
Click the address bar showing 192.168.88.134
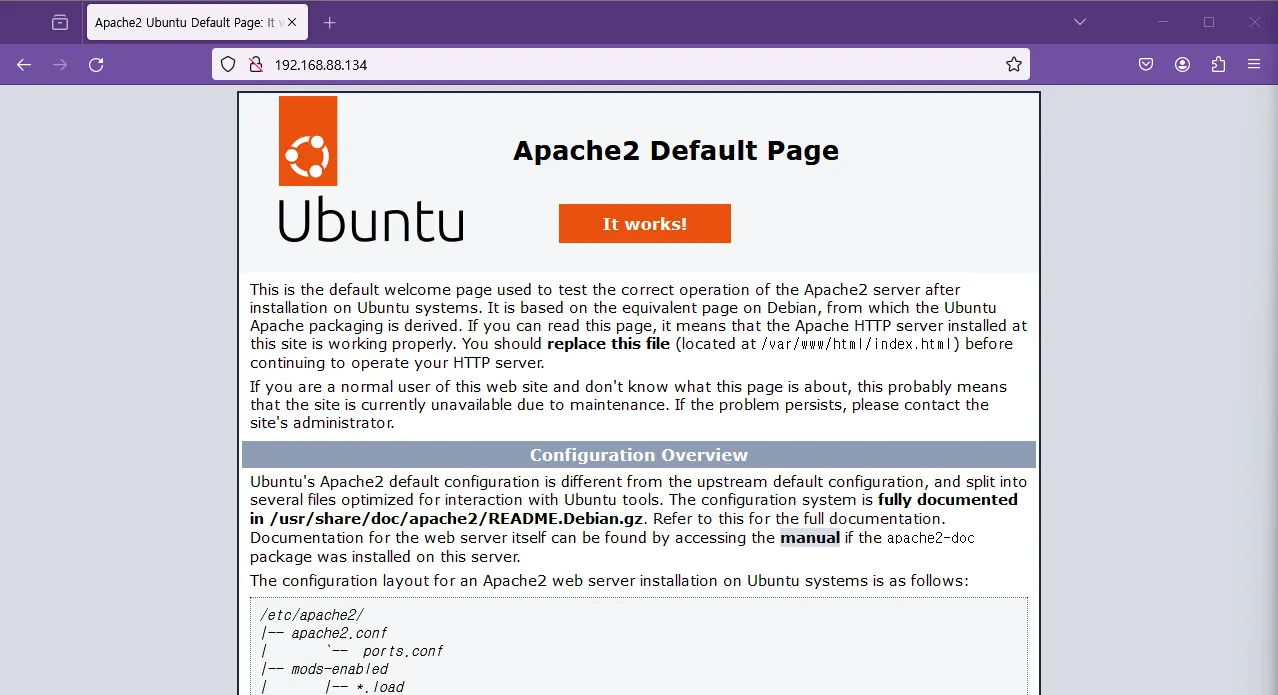621,64
